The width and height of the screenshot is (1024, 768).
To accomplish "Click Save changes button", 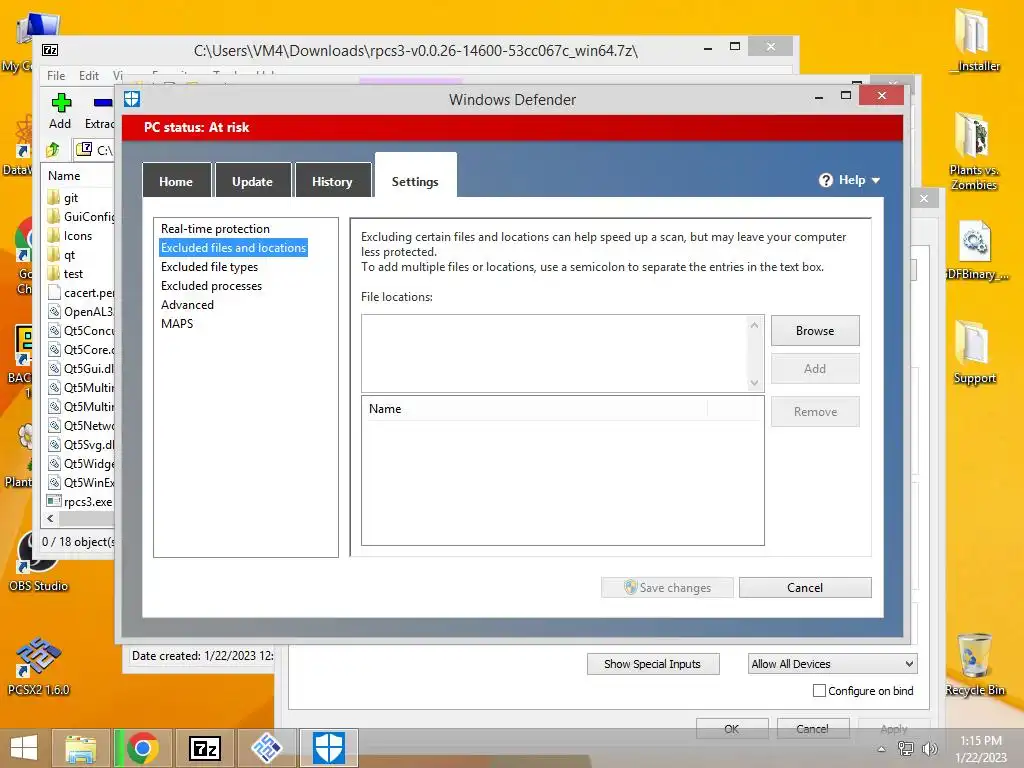I will click(667, 587).
